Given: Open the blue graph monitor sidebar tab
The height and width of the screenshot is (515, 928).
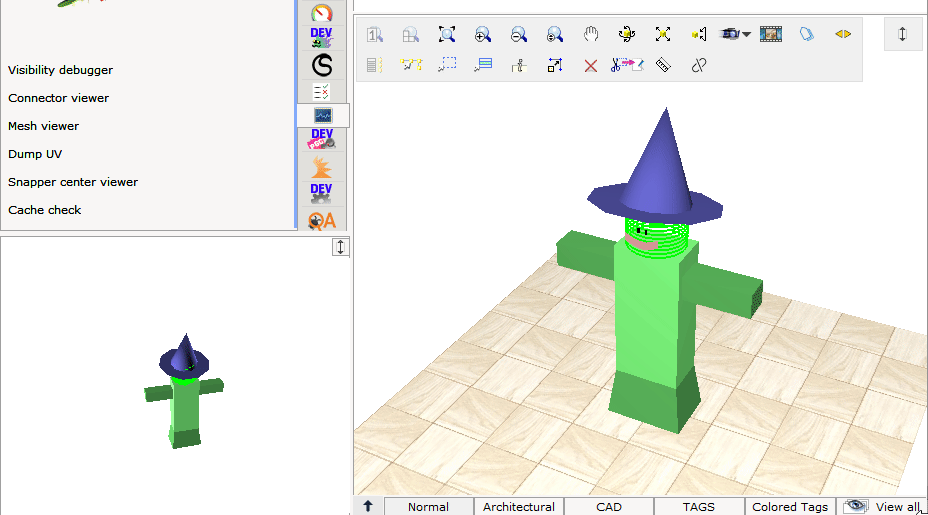Looking at the screenshot, I should (323, 115).
